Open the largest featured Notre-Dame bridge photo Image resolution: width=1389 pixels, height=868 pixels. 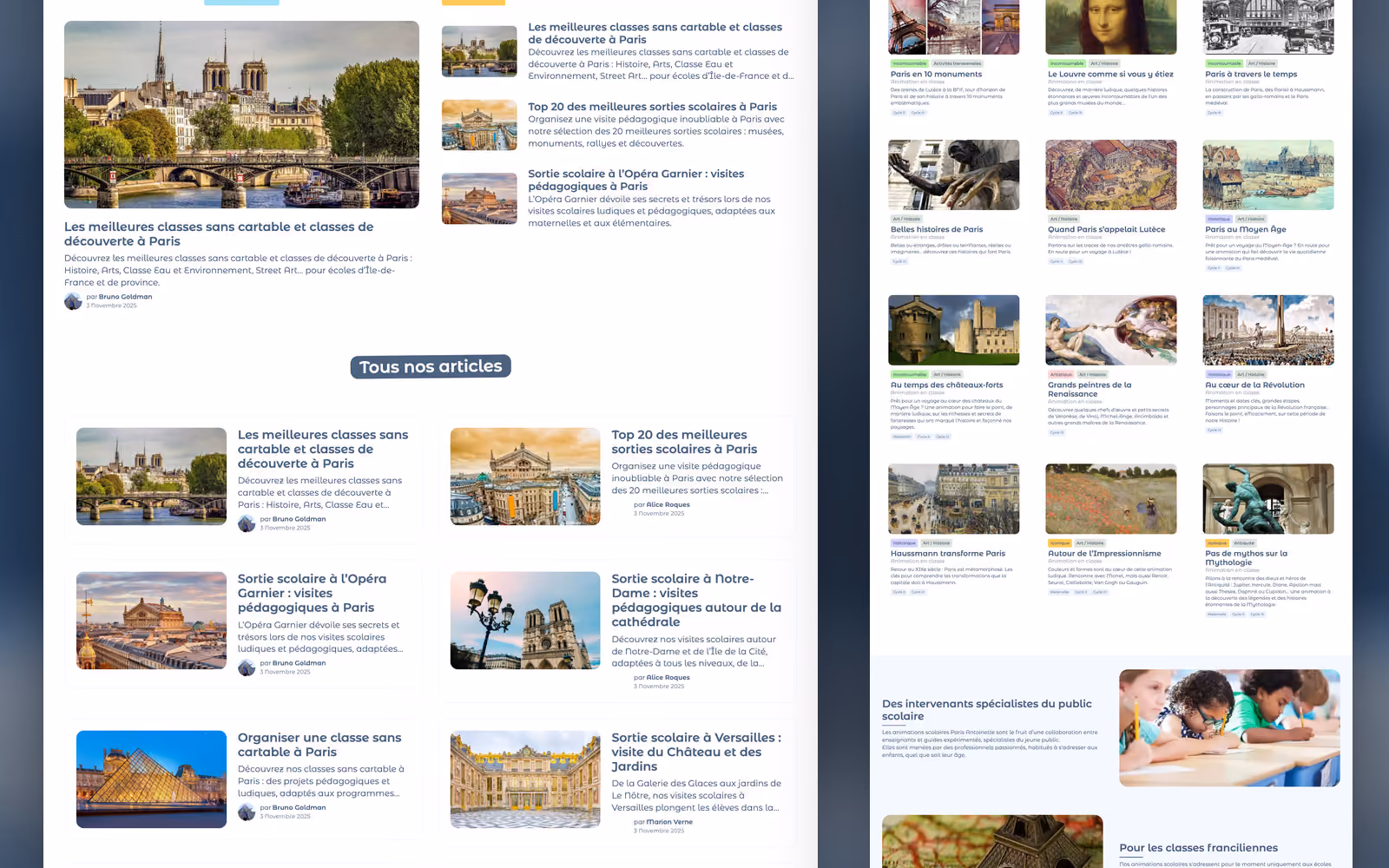pyautogui.click(x=241, y=115)
